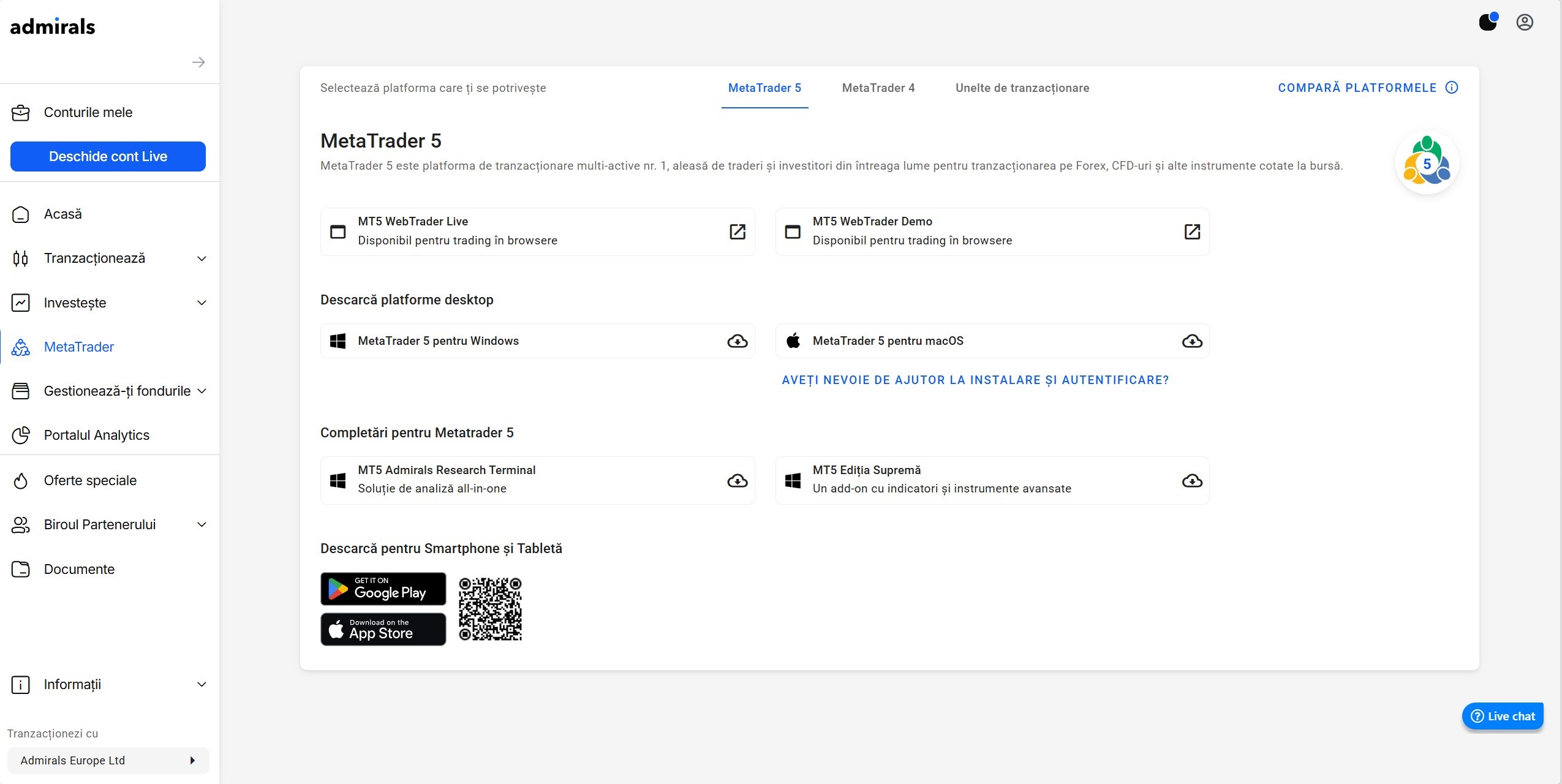The height and width of the screenshot is (784, 1562).
Task: Click the Investește chart icon
Action: 21,303
